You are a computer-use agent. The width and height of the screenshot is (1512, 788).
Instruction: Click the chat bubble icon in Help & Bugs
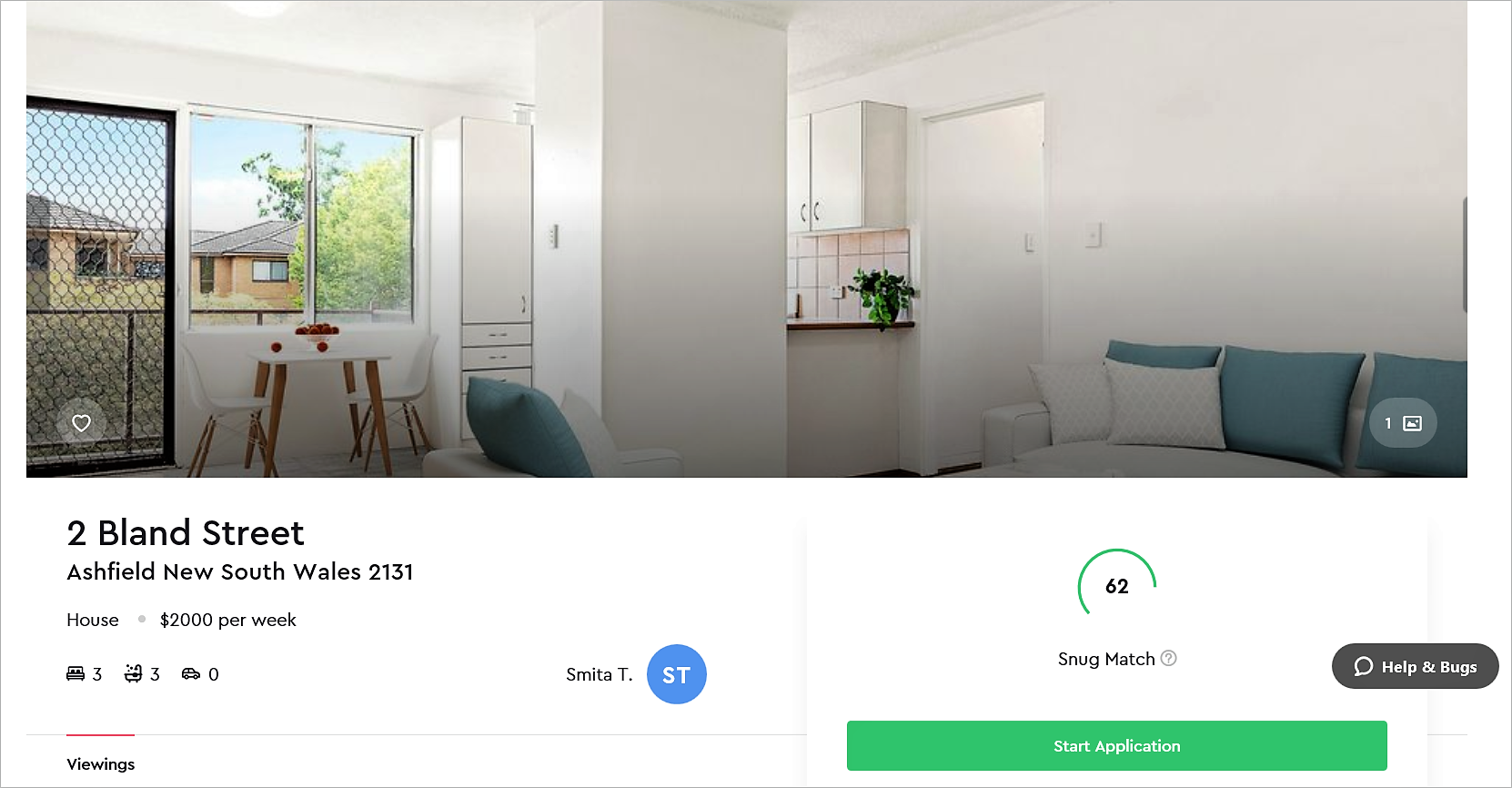pos(1363,666)
